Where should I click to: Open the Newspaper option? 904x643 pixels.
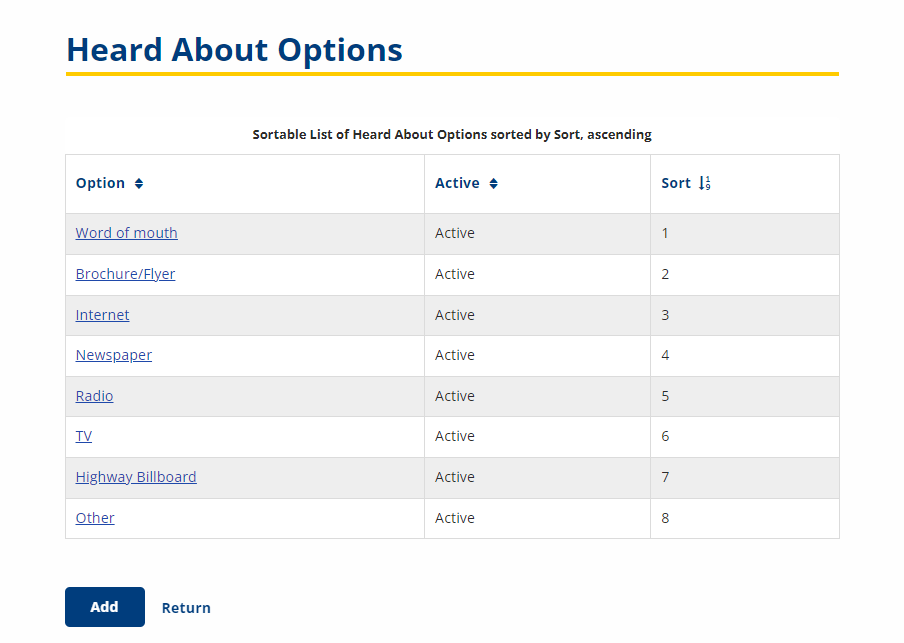click(113, 355)
